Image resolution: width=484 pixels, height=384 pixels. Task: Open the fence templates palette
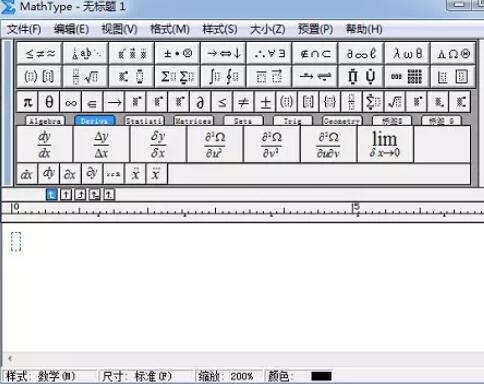(x=39, y=77)
